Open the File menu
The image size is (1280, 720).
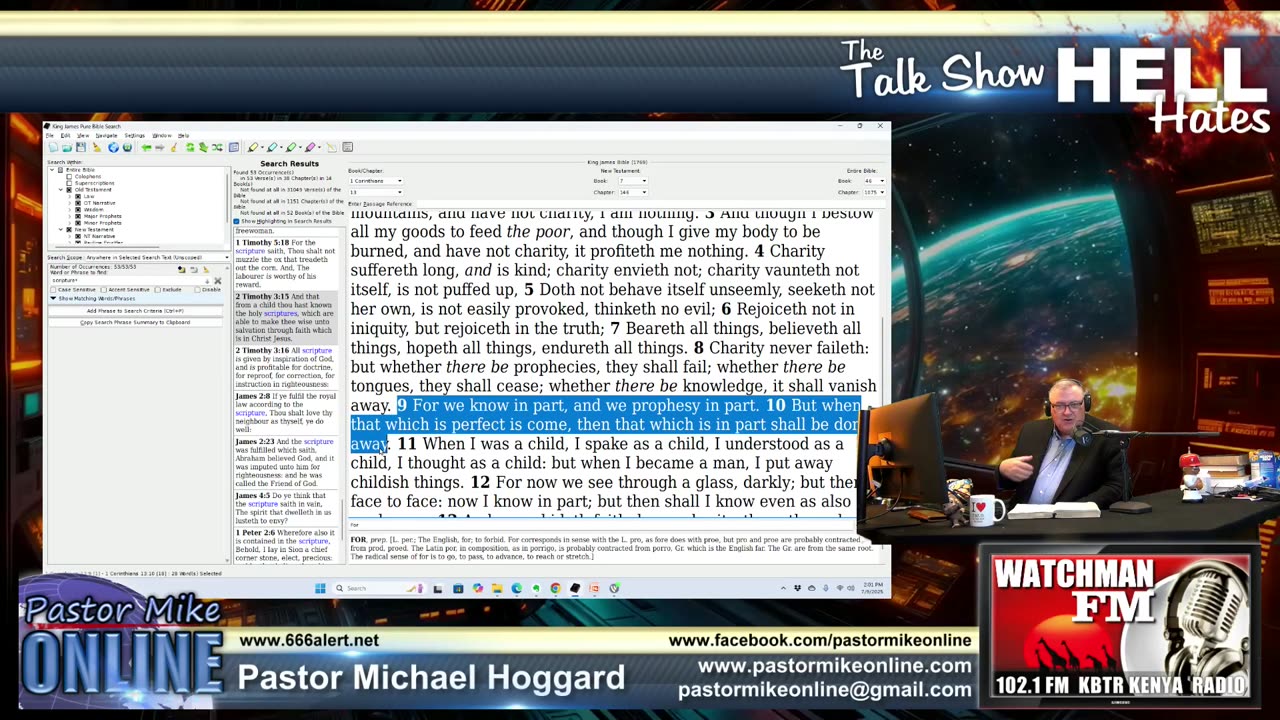pos(50,135)
